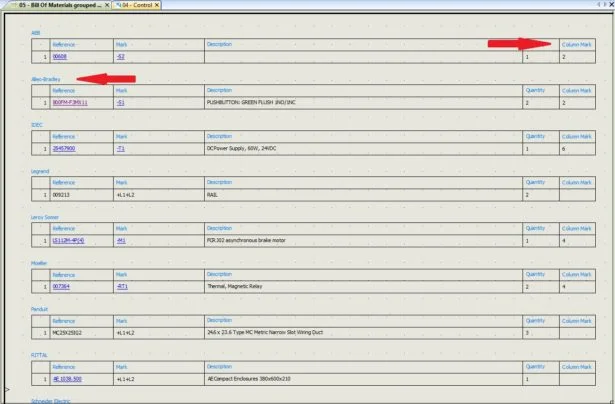Viewport: 615px width, 404px height.
Task: Open mark link -S2 in ABB table
Action: [x=120, y=56]
